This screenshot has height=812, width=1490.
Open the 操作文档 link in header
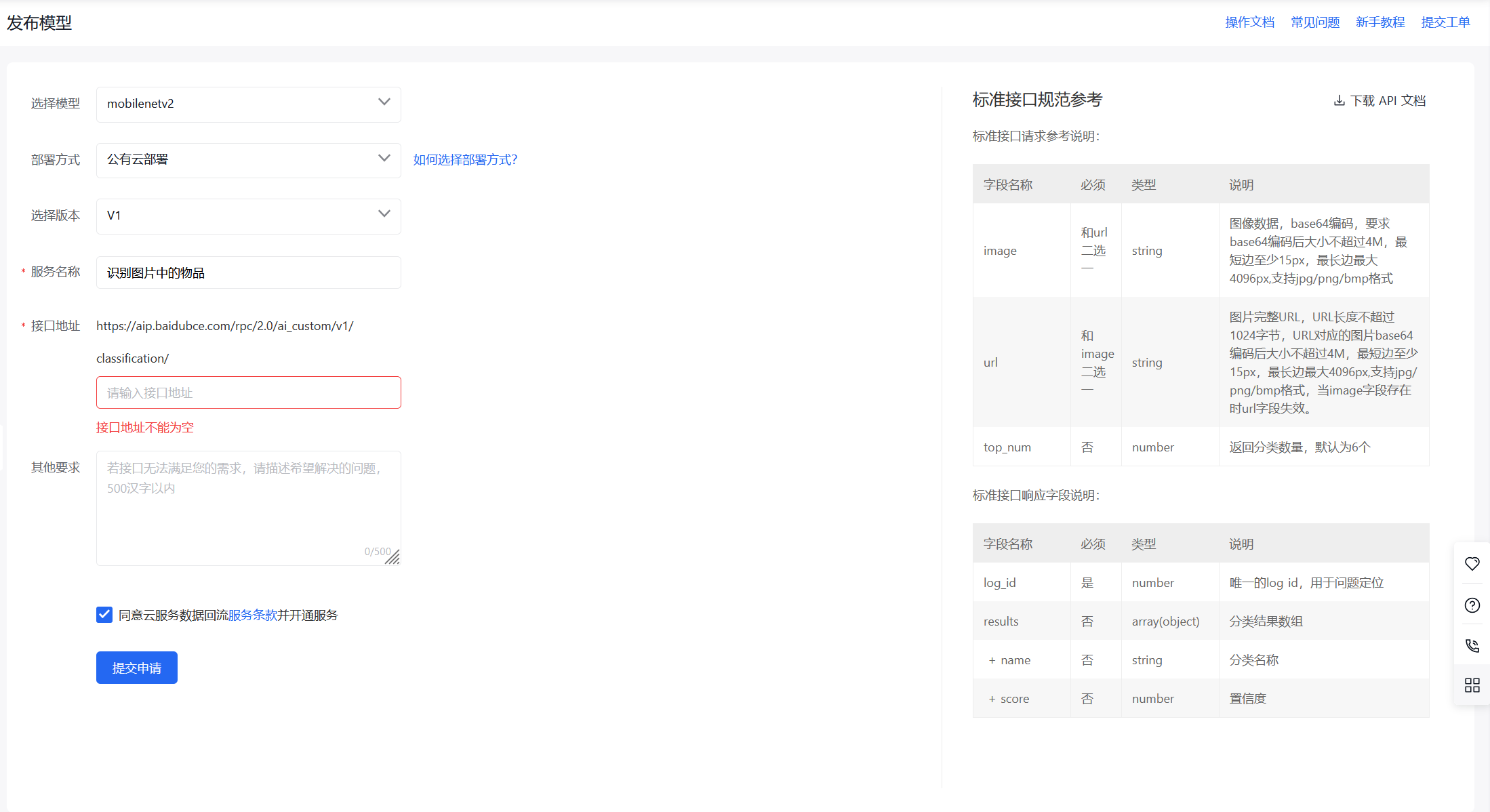click(x=1249, y=22)
